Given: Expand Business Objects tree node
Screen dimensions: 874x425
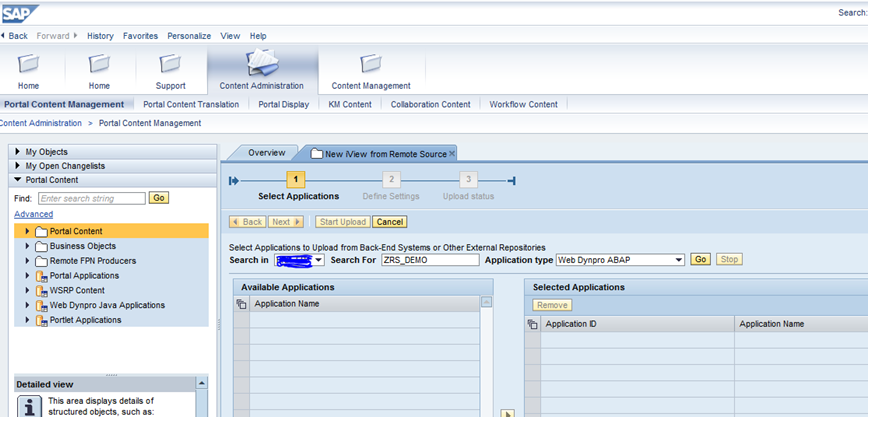Looking at the screenshot, I should pyautogui.click(x=27, y=246).
